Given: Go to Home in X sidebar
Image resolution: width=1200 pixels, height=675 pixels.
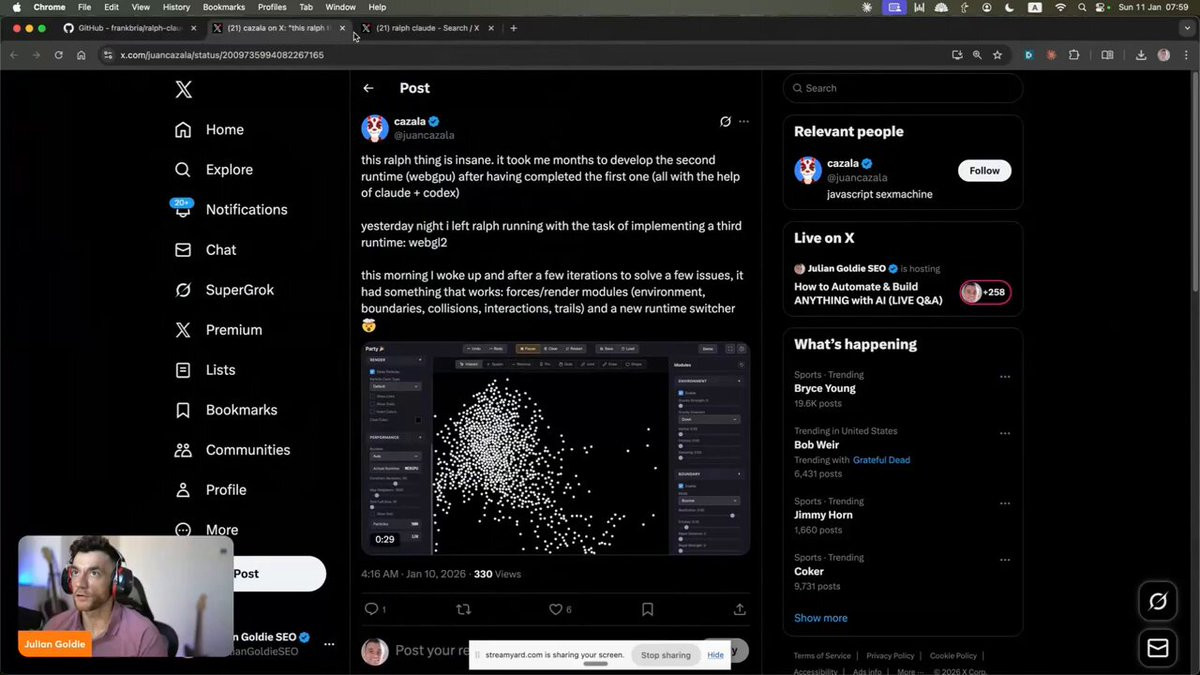Looking at the screenshot, I should [x=209, y=130].
